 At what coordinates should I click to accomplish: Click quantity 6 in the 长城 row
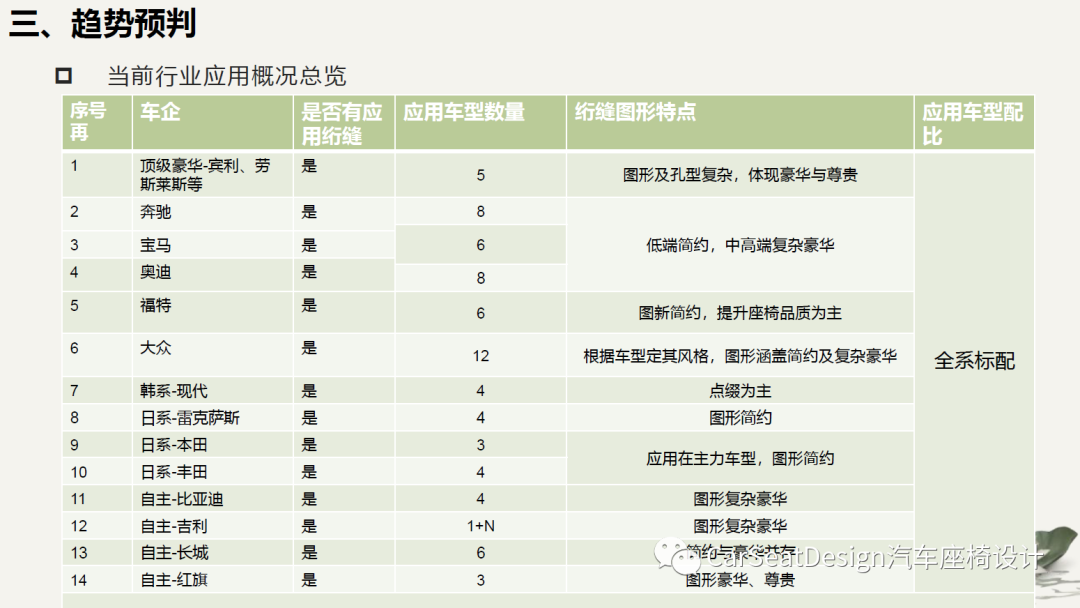481,553
